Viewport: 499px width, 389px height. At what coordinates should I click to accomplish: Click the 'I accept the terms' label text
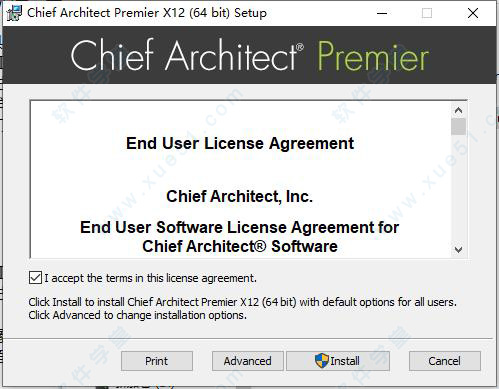click(x=150, y=278)
